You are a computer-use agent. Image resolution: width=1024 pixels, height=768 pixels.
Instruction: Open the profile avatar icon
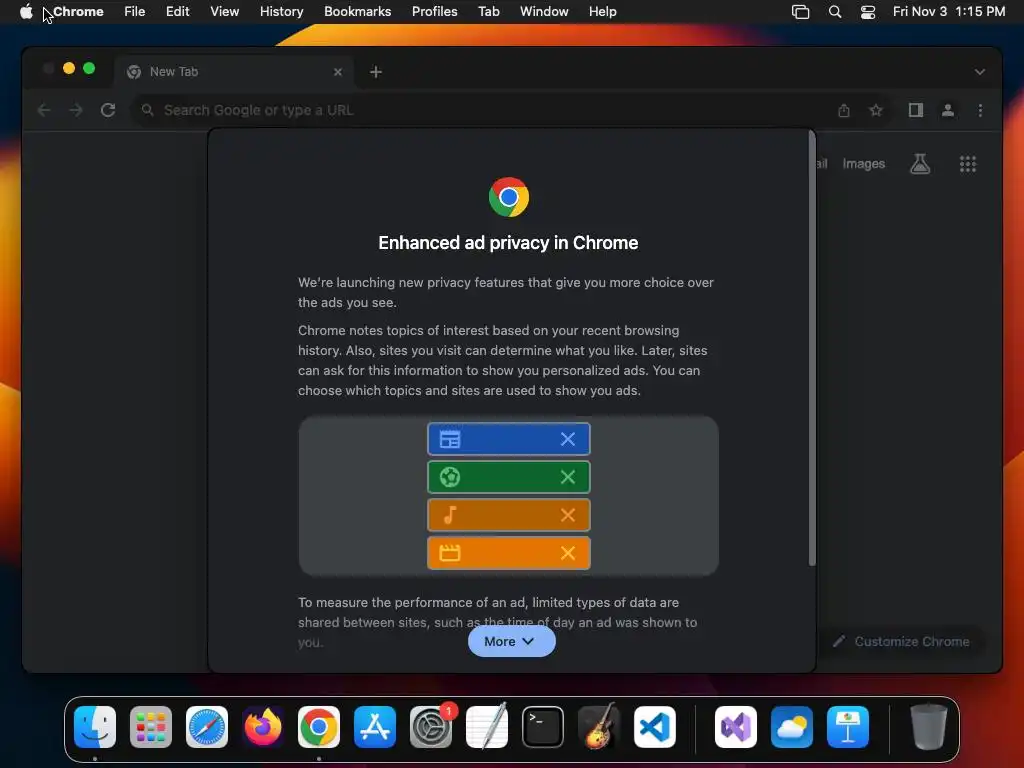coord(948,110)
